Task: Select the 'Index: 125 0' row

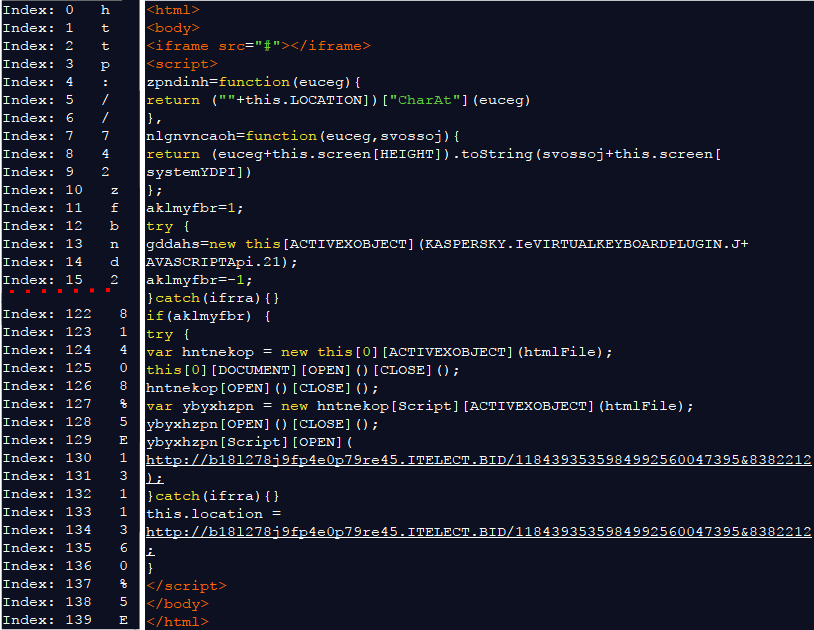Action: click(x=65, y=368)
